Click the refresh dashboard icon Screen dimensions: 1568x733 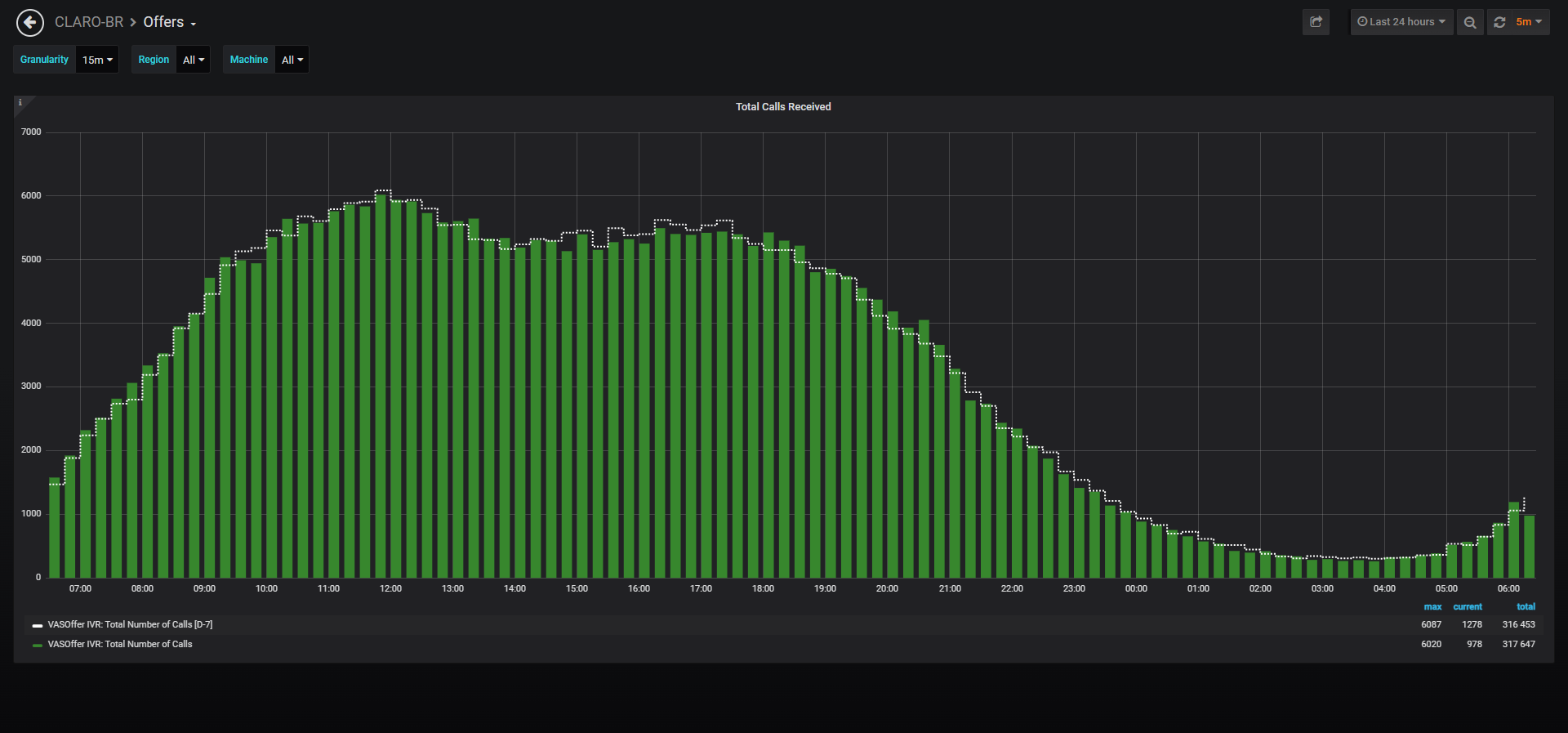[1499, 22]
